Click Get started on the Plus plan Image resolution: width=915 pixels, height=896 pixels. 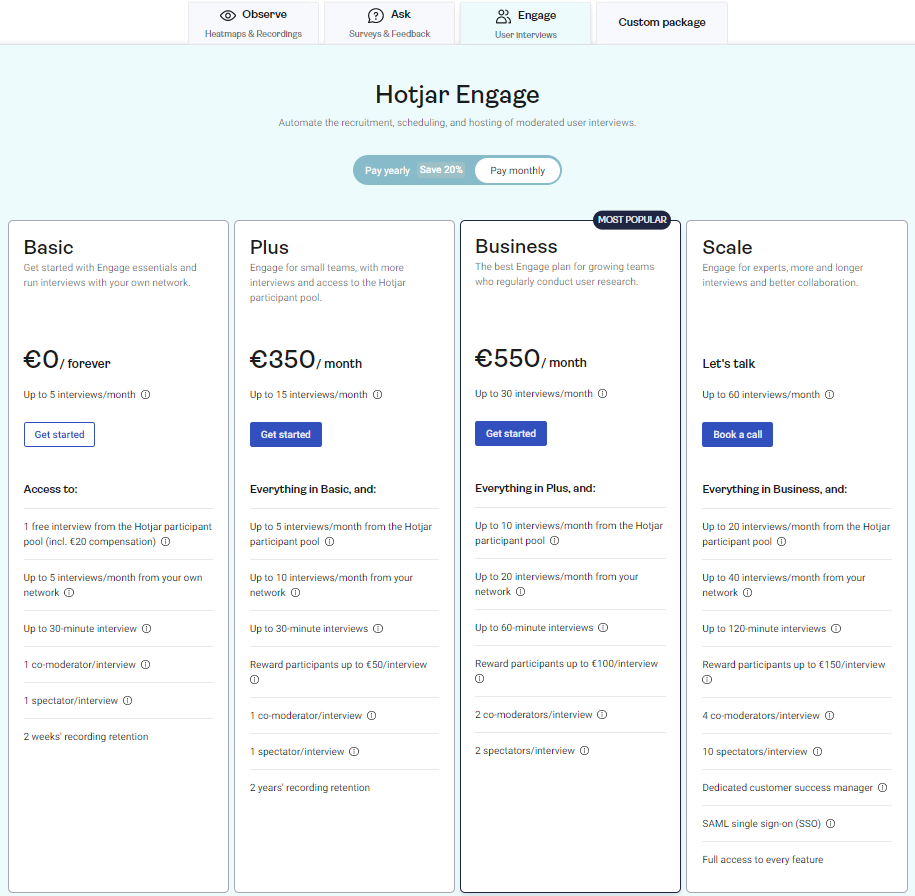click(286, 434)
